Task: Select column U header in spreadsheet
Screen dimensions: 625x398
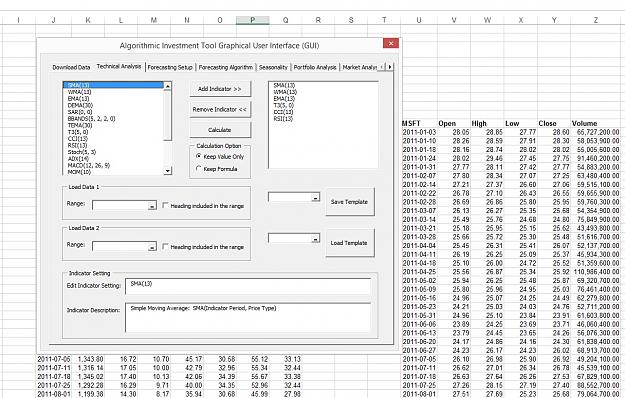Action: [x=419, y=20]
